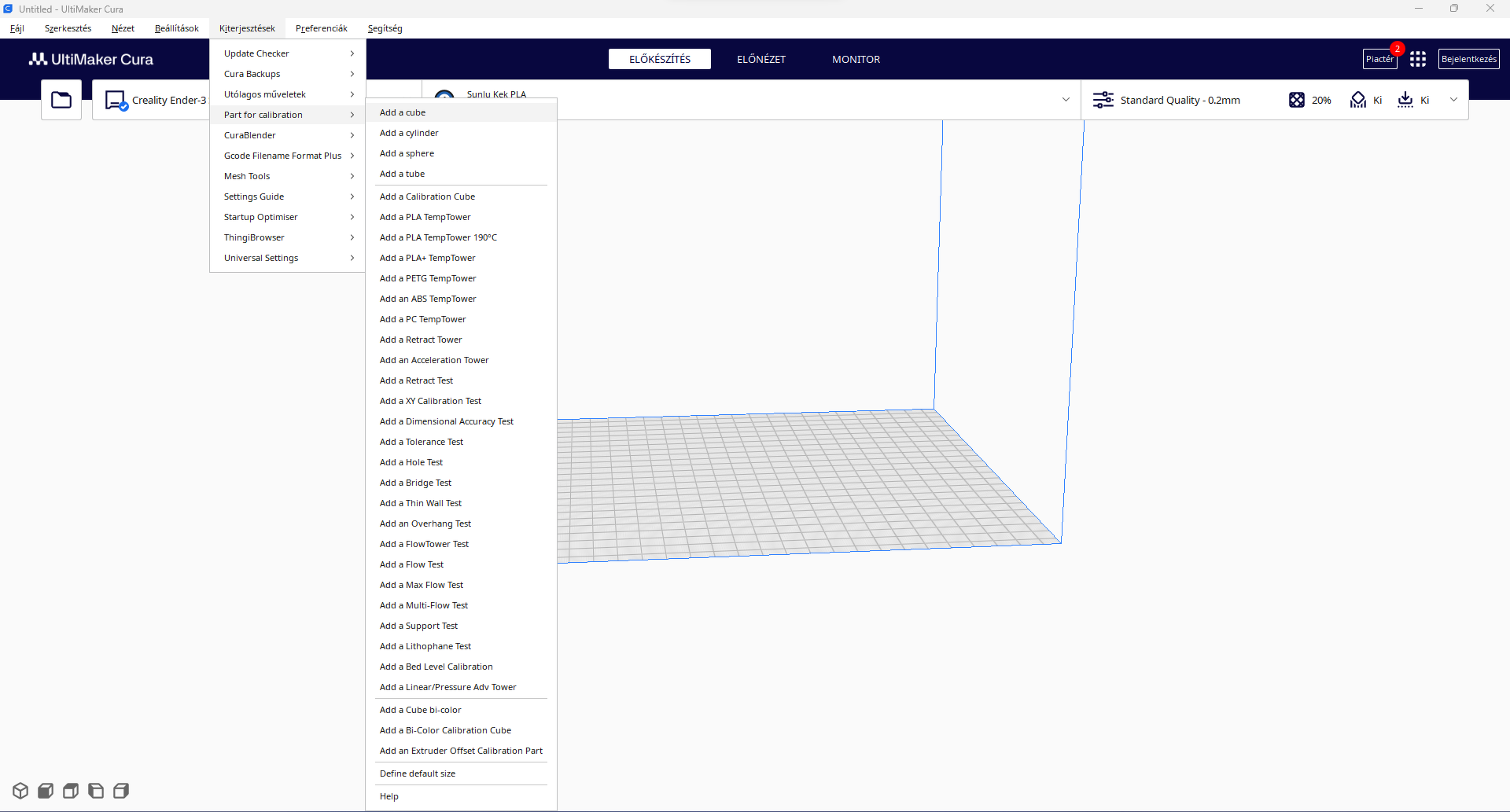Open the Piactér marketplace button
Viewport: 1510px width, 812px height.
pos(1380,59)
